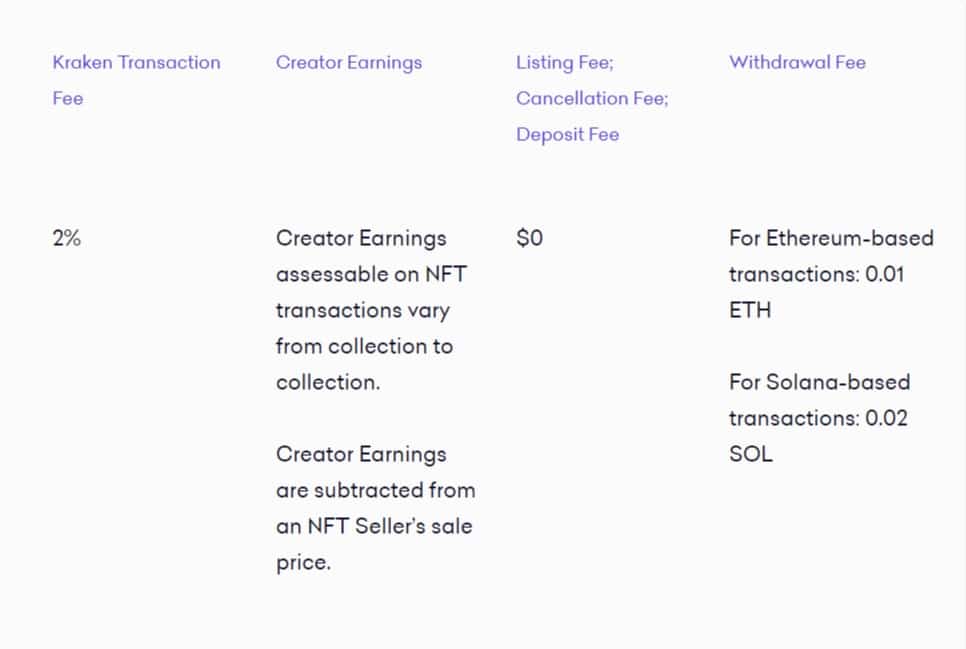Click the ETH currency label
This screenshot has width=966, height=649.
click(x=750, y=311)
